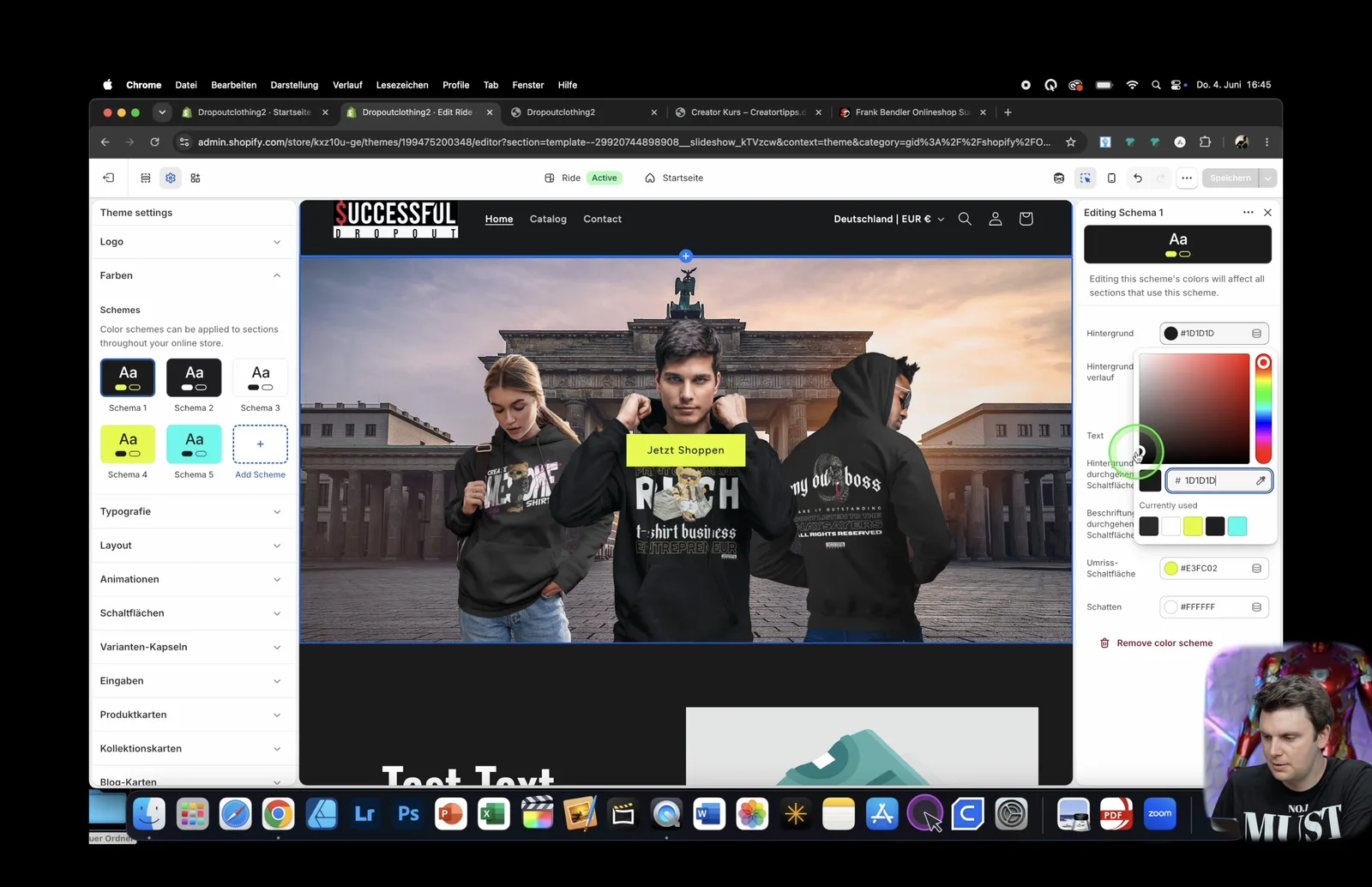Reload the Chrome page
The height and width of the screenshot is (887, 1372).
154,142
